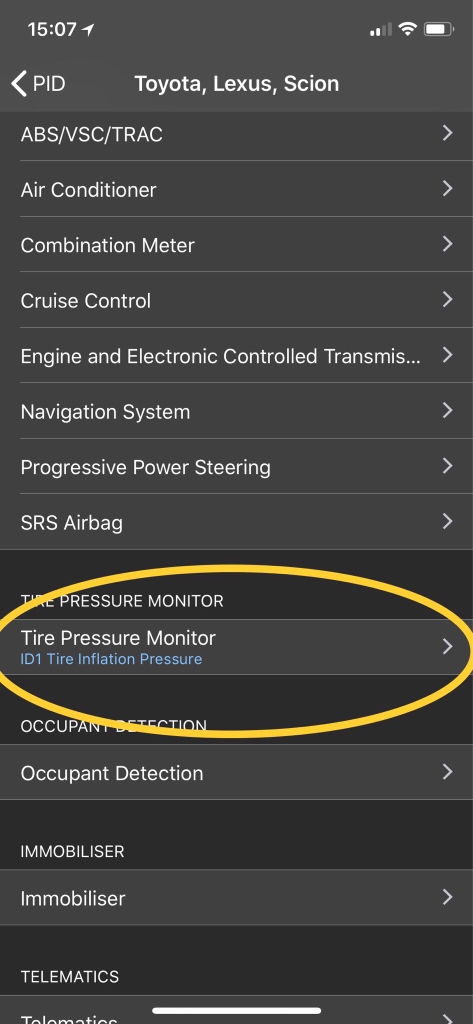Tap the chevron beside Cruise Control
This screenshot has height=1024, width=473.
[448, 300]
